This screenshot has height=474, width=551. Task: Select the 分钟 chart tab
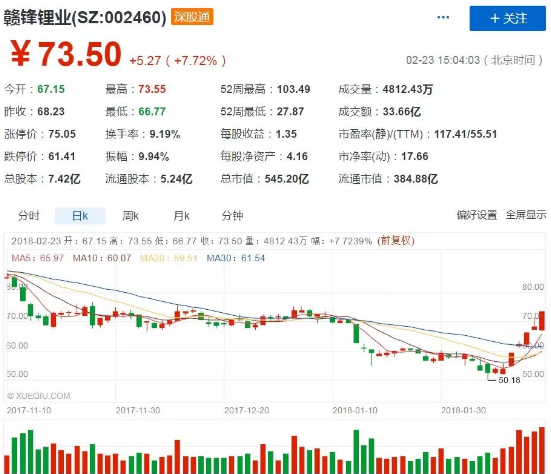pos(232,215)
